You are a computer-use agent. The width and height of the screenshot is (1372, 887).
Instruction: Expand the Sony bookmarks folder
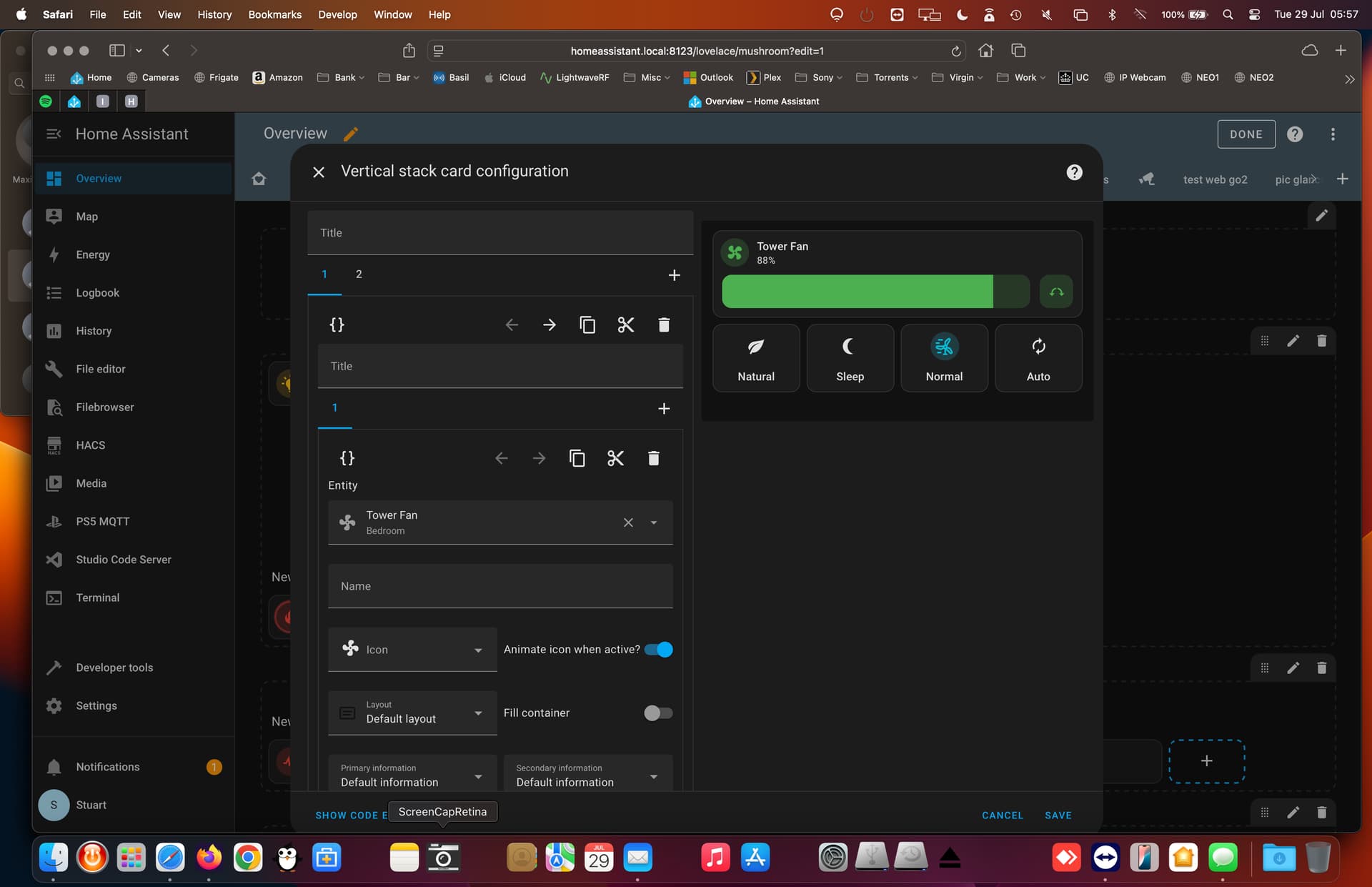click(819, 77)
